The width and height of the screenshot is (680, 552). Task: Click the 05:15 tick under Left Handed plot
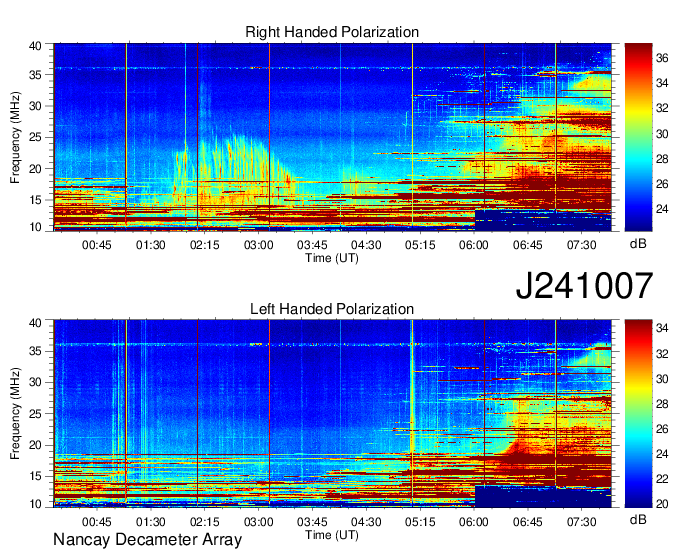420,522
